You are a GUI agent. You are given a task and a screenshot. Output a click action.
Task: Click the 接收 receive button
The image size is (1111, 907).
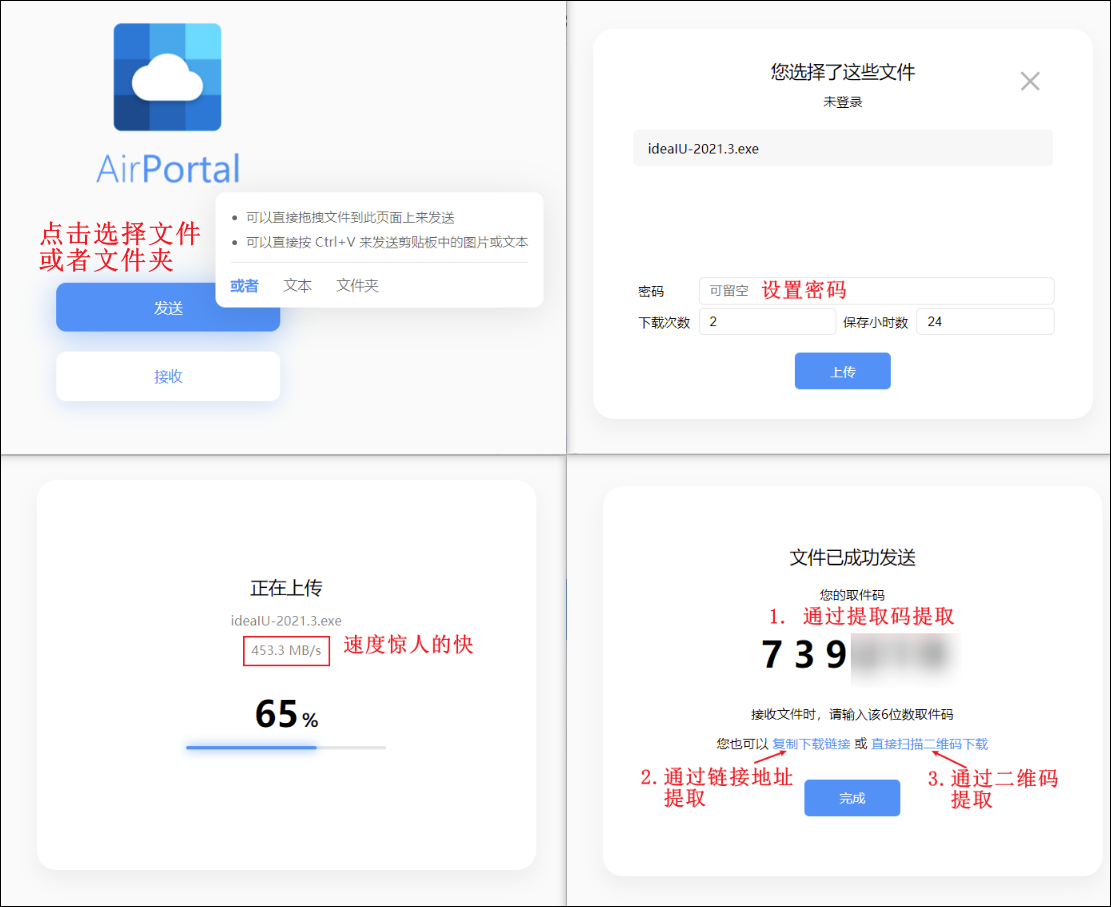tap(168, 376)
